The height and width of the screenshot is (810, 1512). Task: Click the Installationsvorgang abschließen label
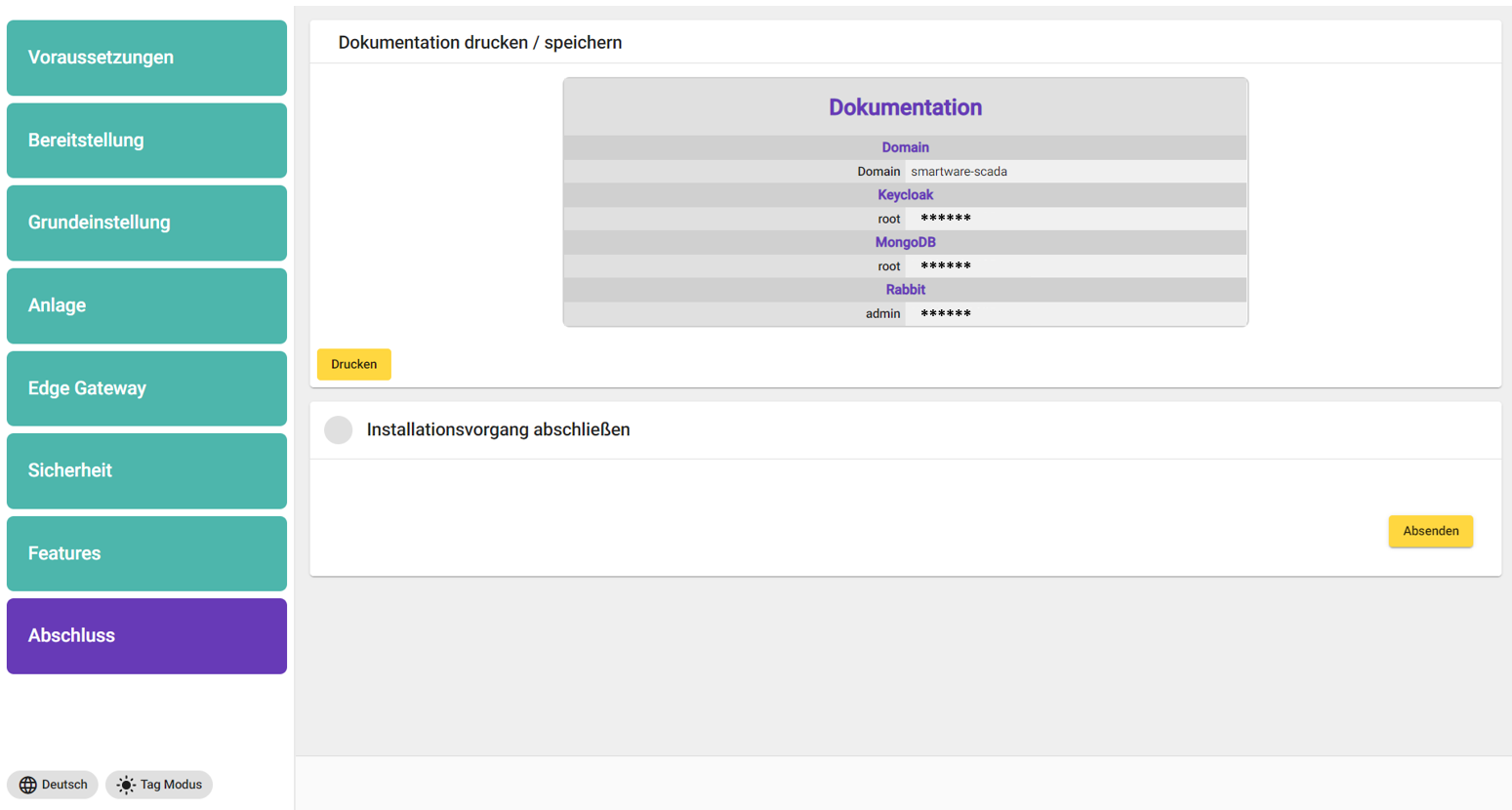(498, 429)
